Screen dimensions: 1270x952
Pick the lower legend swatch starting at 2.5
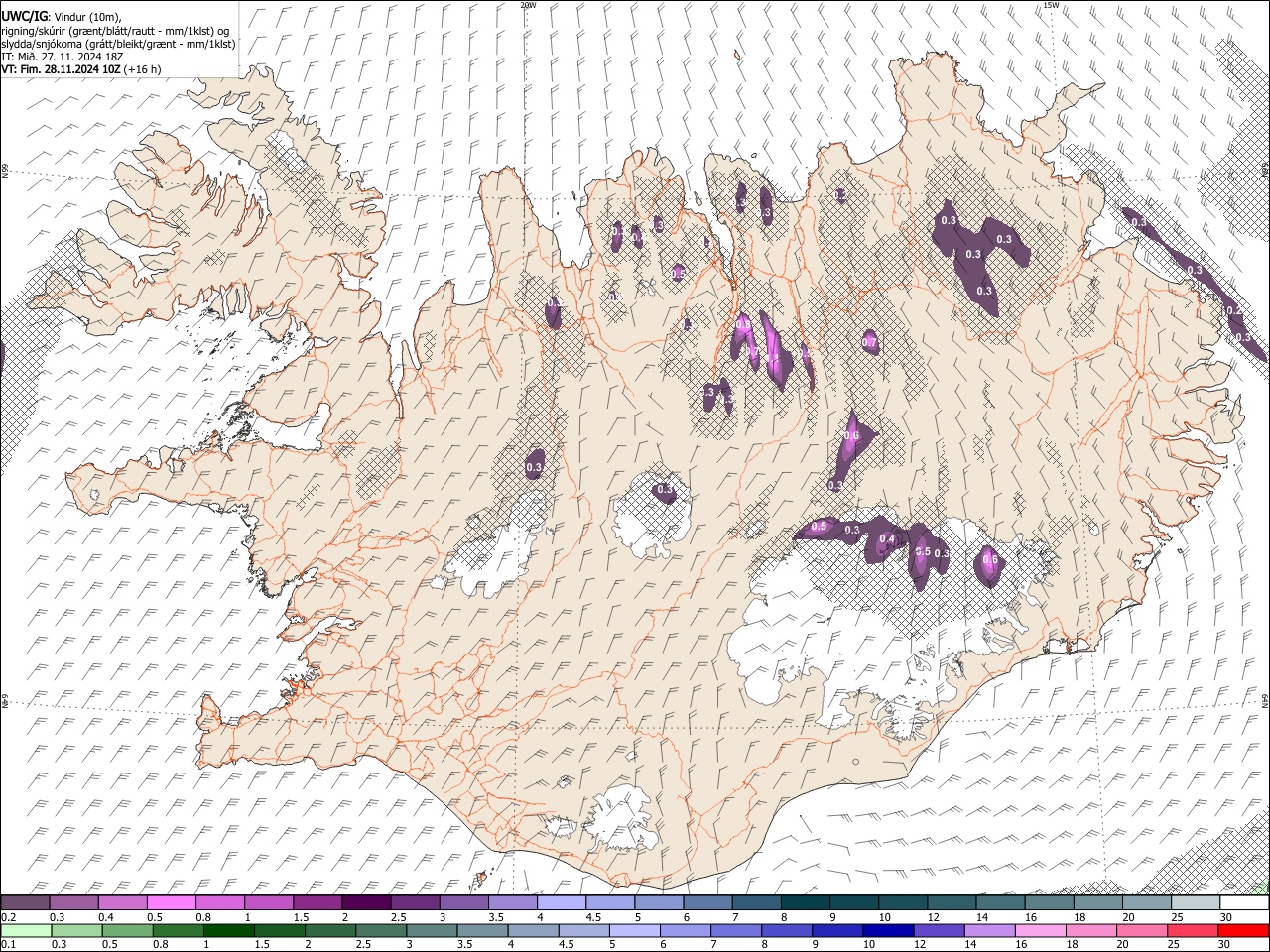[x=381, y=931]
